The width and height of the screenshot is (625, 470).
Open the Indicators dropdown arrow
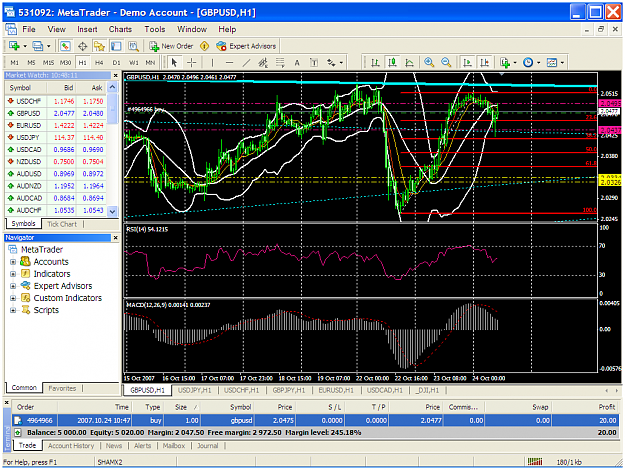[x=515, y=63]
